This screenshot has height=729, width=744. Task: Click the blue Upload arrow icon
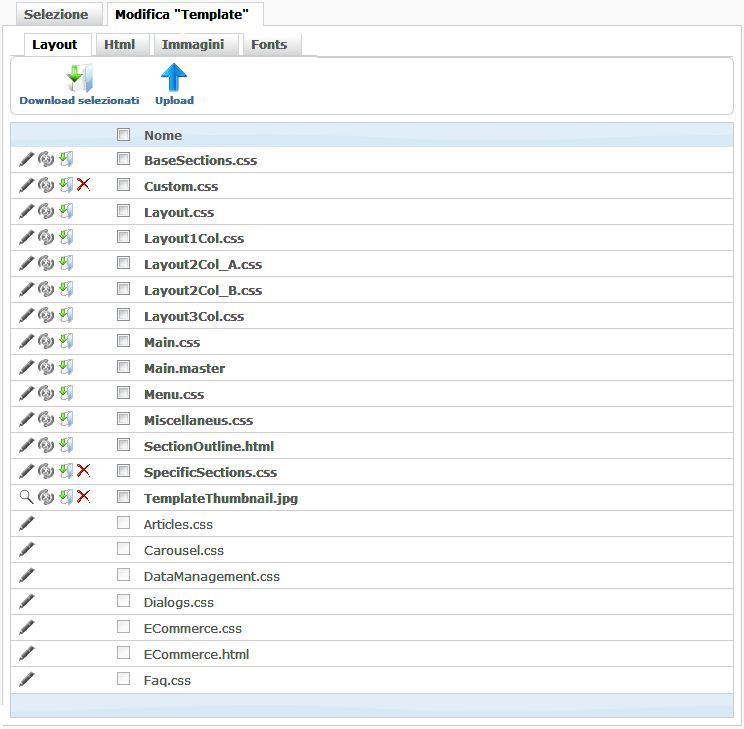point(174,78)
